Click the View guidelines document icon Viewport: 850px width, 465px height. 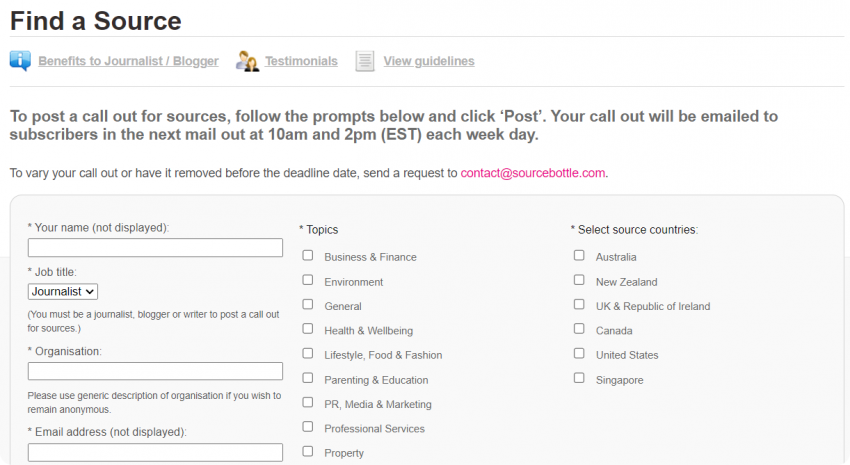(365, 61)
